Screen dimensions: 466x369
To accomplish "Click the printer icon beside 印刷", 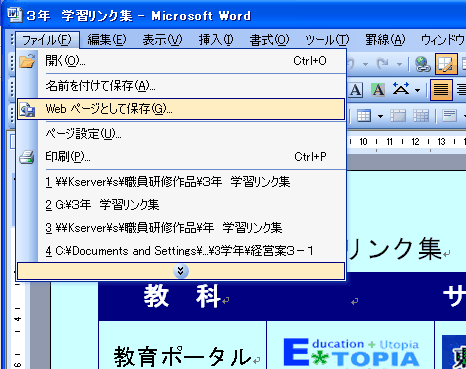I will 27,157.
